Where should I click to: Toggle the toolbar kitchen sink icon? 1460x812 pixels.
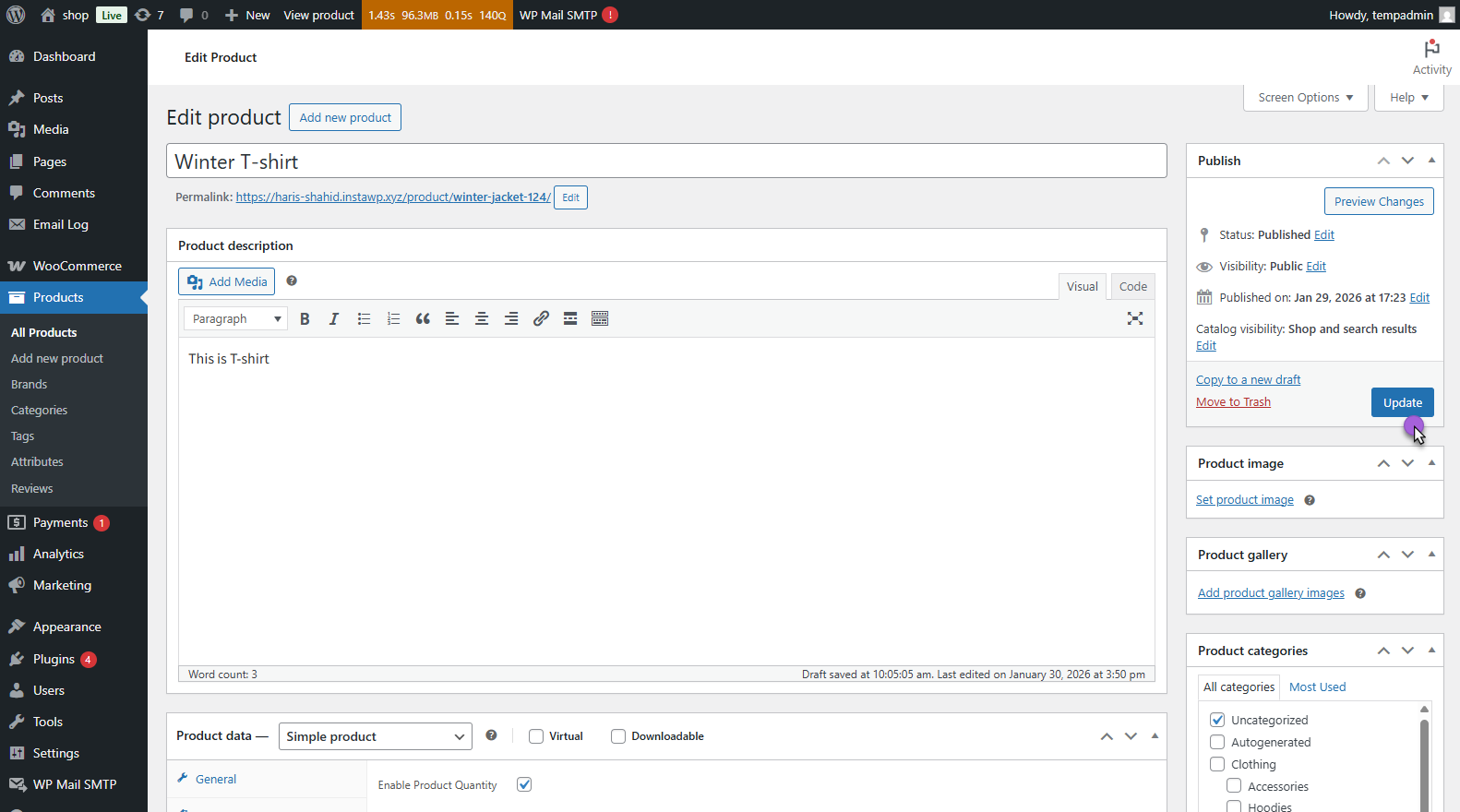tap(600, 319)
